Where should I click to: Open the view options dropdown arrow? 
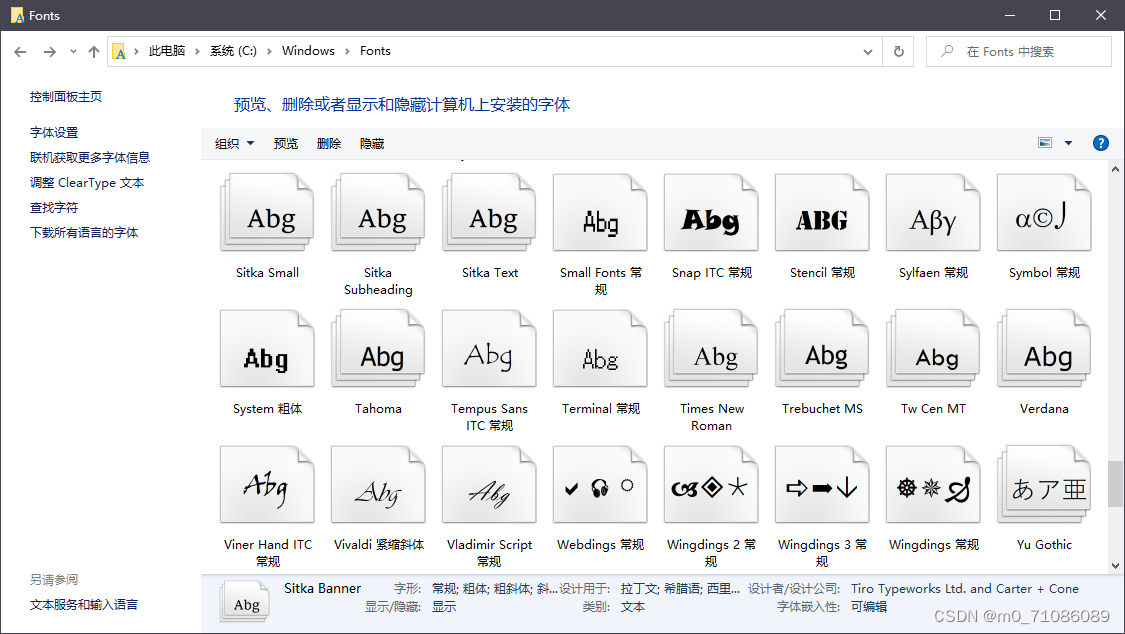[x=1068, y=143]
